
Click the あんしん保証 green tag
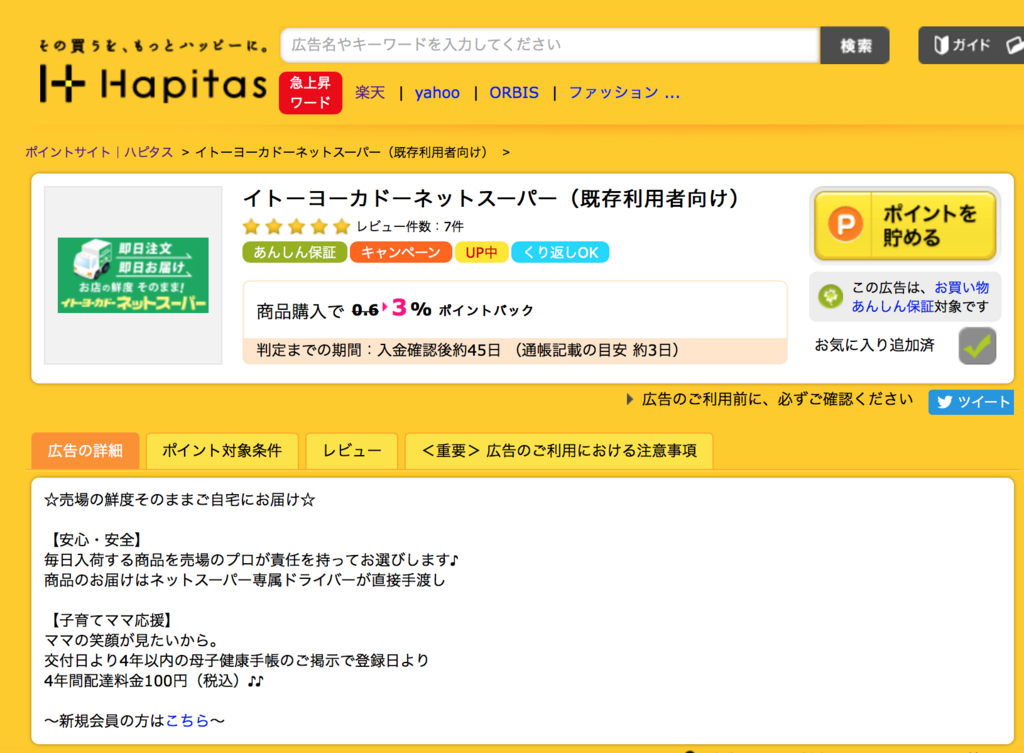tap(295, 252)
